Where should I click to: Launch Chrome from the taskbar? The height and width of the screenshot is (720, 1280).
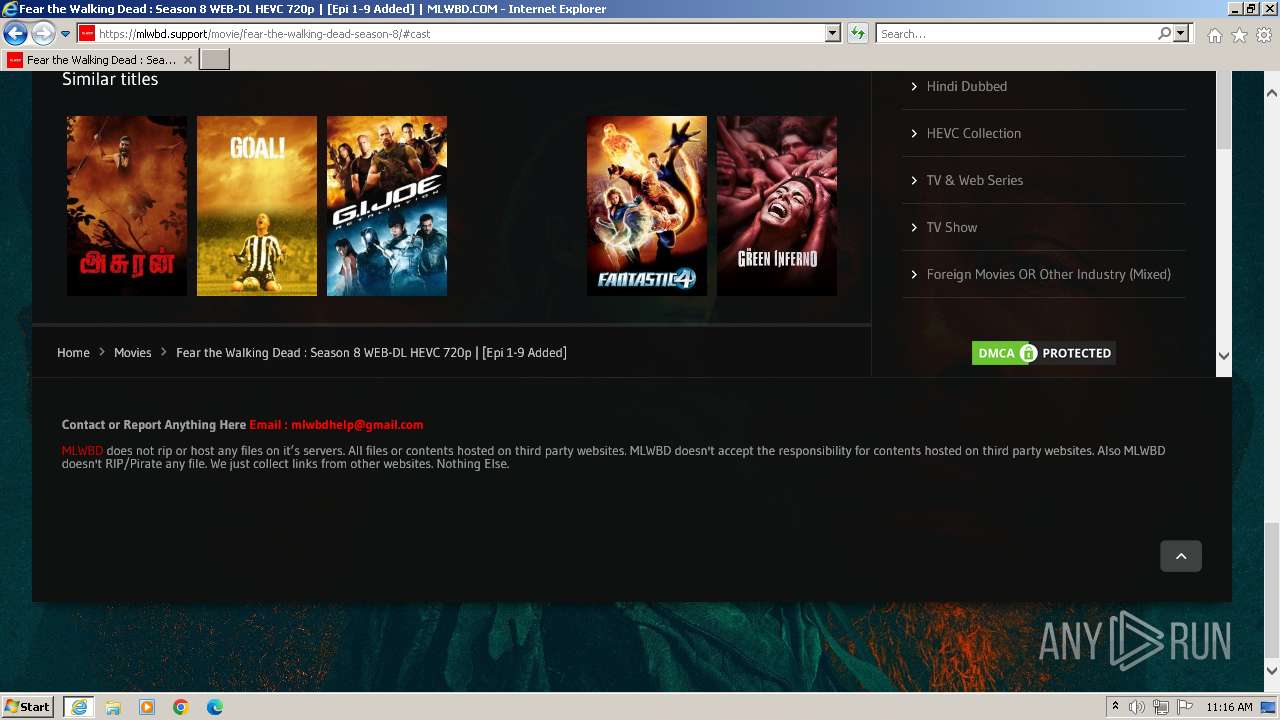(181, 707)
